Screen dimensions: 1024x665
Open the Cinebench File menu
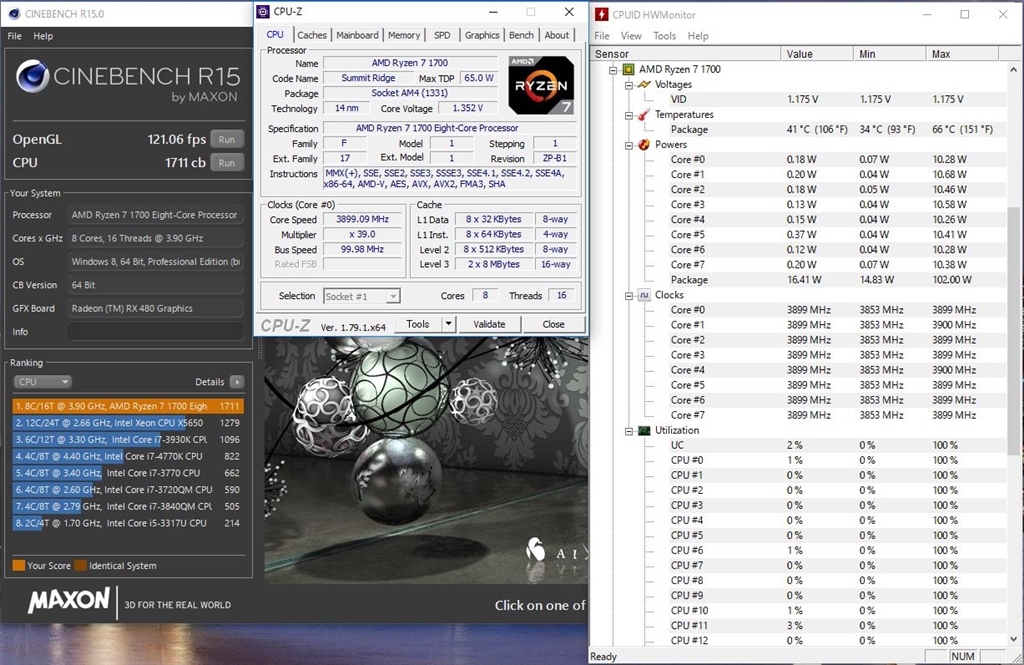click(x=14, y=36)
